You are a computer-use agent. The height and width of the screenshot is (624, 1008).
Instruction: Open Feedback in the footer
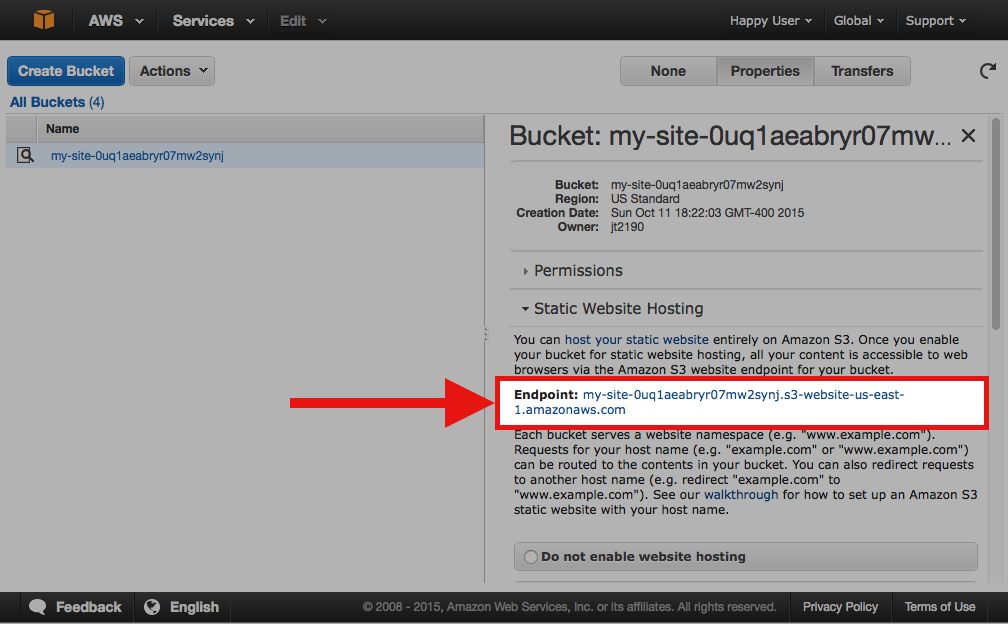click(88, 607)
